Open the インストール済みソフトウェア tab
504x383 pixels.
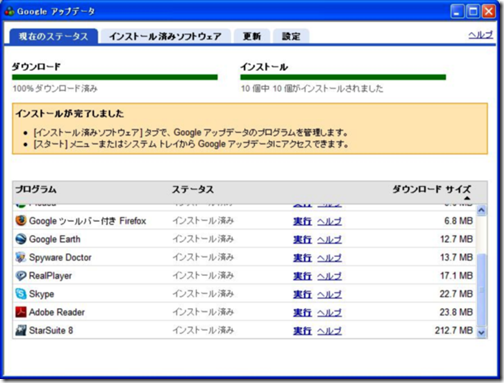click(165, 36)
